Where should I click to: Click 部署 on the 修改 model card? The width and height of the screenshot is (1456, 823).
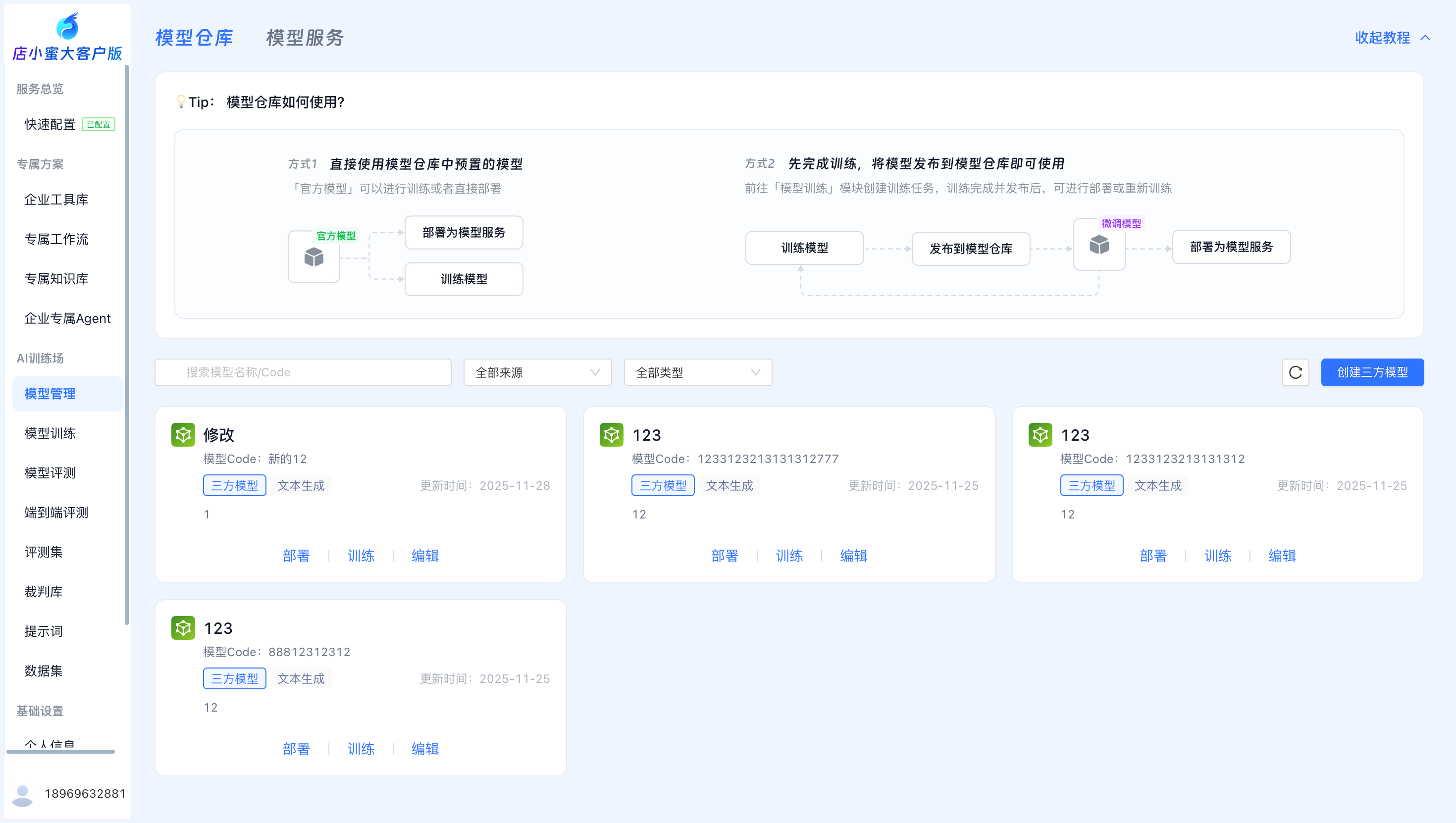pos(296,556)
